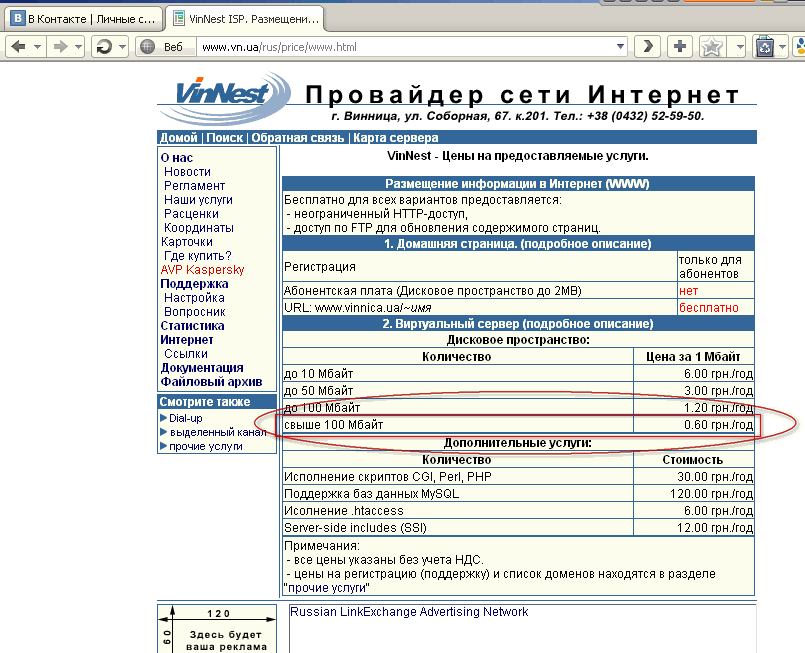The image size is (805, 653).
Task: Click 'Исолнение .htaccess' row text
Action: click(x=343, y=511)
